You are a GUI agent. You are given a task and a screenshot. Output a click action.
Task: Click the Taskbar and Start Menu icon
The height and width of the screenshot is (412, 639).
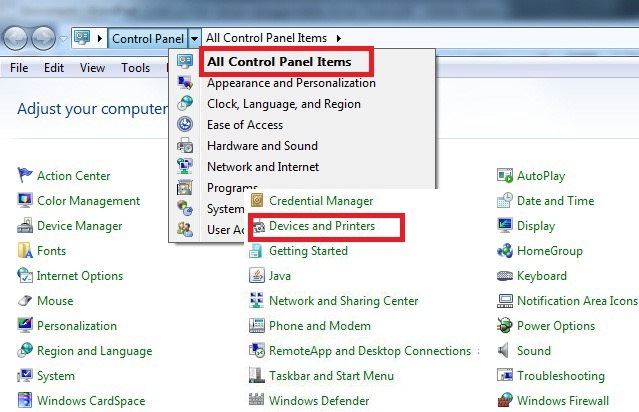coord(257,375)
